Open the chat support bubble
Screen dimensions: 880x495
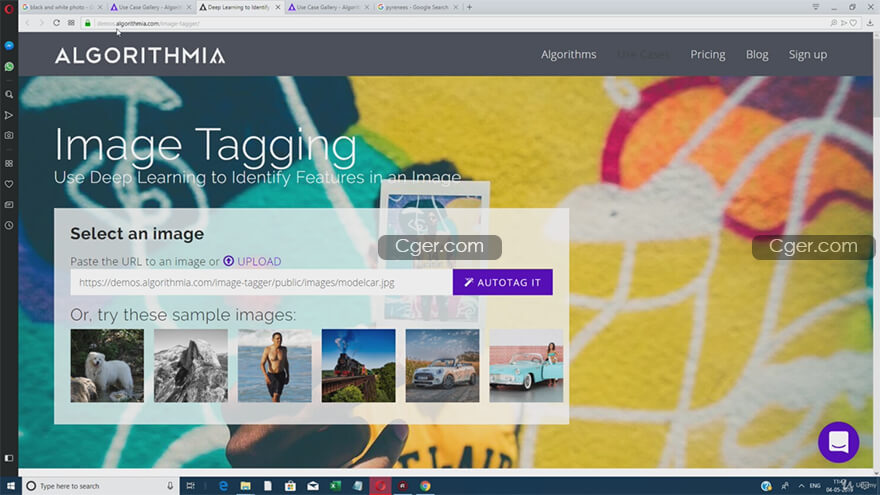838,442
